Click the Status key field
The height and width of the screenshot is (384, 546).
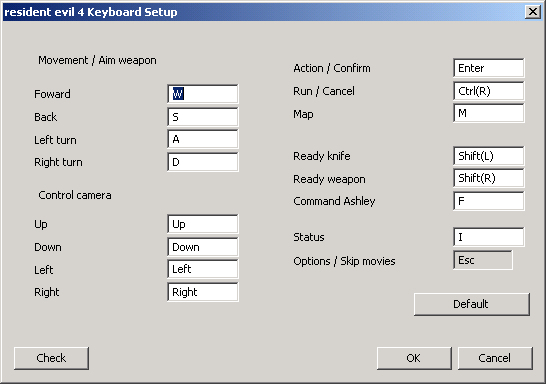pyautogui.click(x=489, y=237)
